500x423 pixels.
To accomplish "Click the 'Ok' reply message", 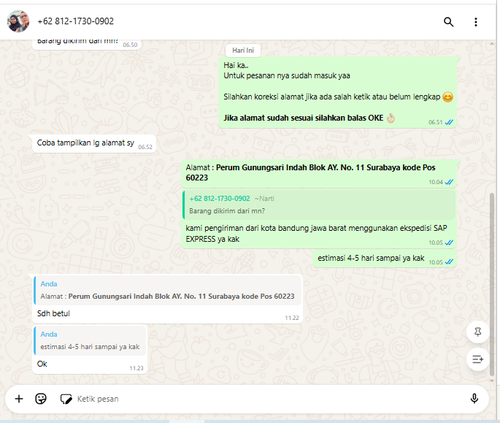I will (42, 364).
